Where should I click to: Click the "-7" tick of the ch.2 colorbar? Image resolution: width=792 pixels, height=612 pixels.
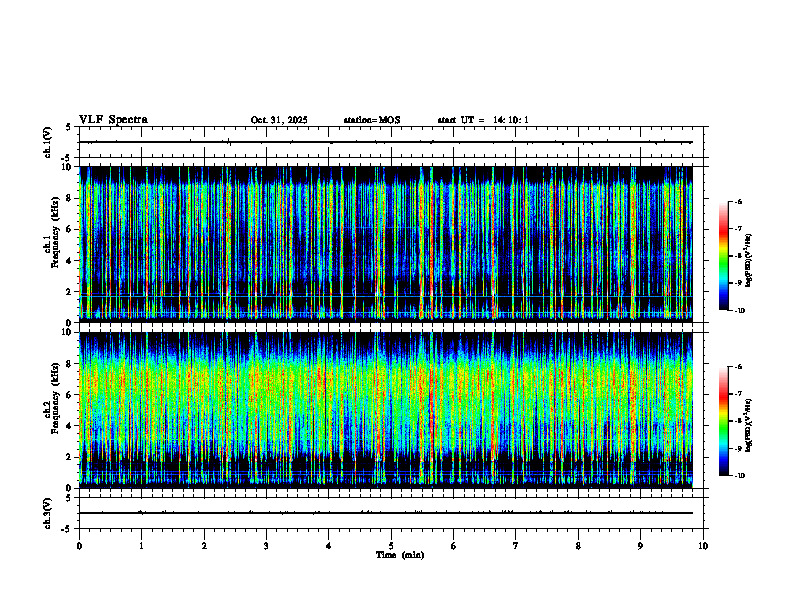(738, 394)
